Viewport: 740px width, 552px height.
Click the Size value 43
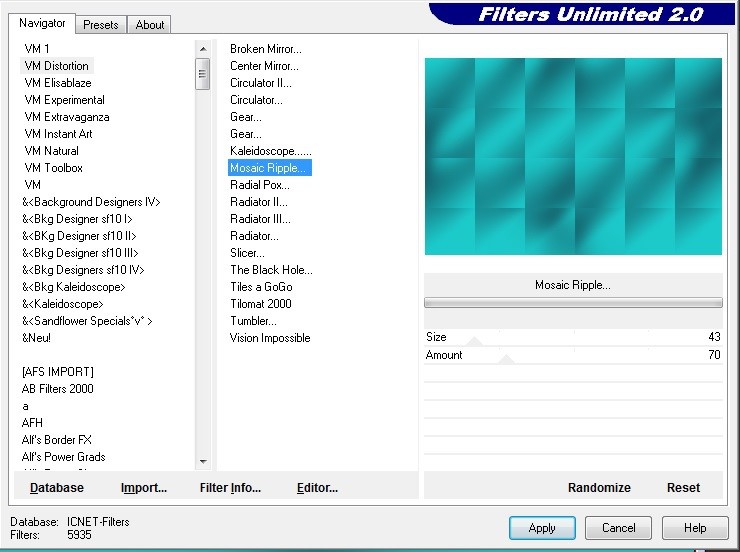pos(714,336)
